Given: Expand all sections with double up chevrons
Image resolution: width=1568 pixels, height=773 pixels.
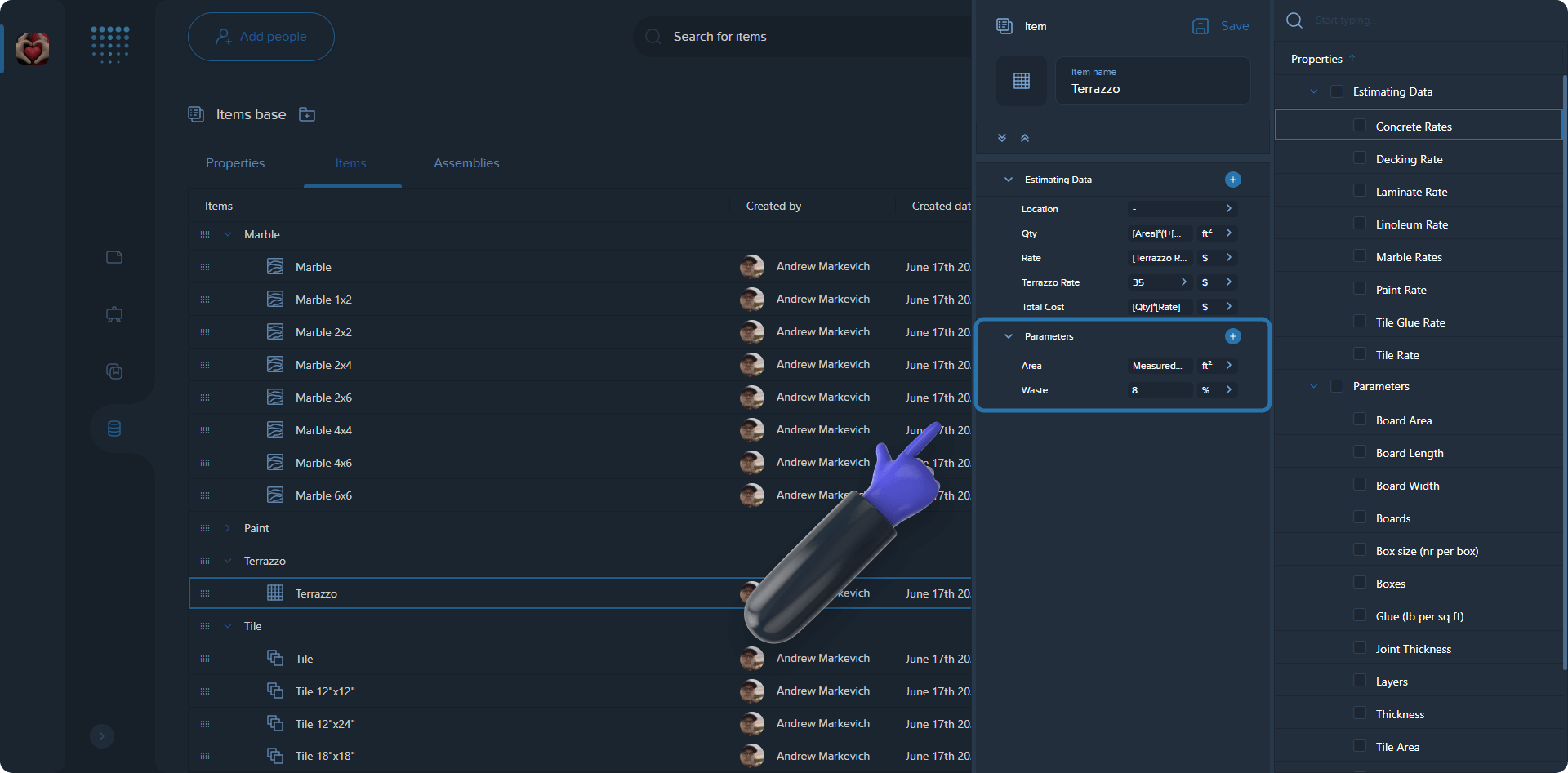Looking at the screenshot, I should pos(1025,138).
